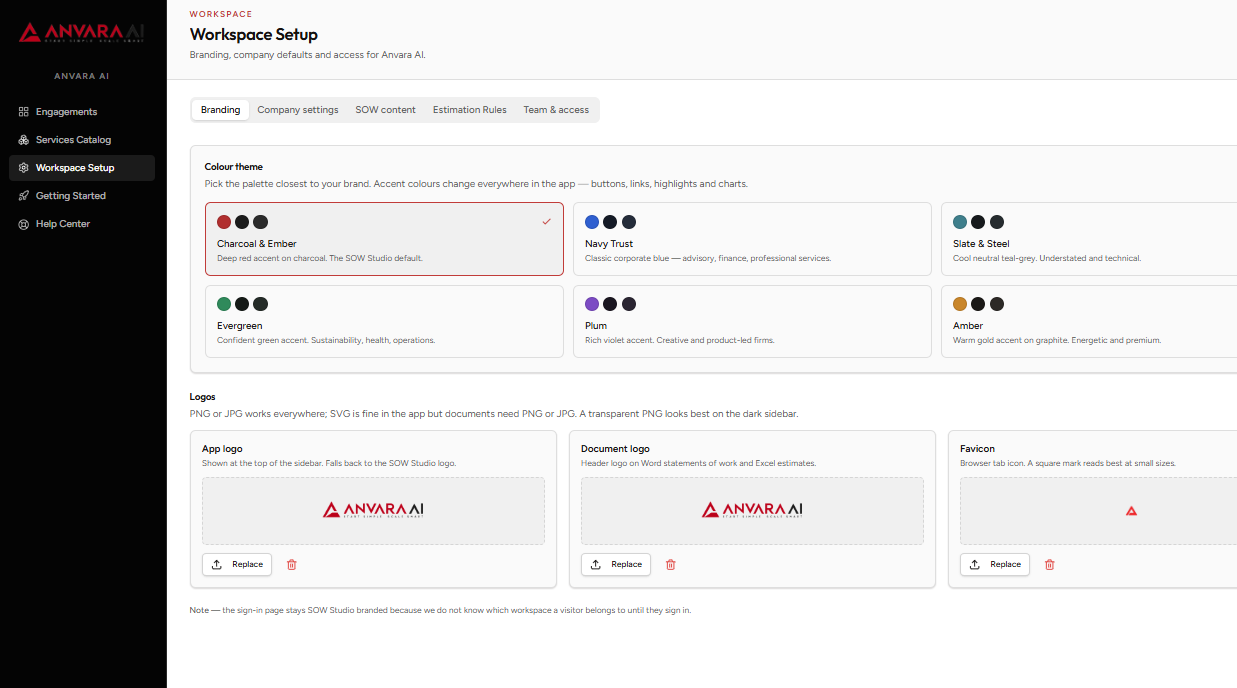Open Services Catalog in the sidebar
Screen dimensions: 1237x688
(x=82, y=140)
